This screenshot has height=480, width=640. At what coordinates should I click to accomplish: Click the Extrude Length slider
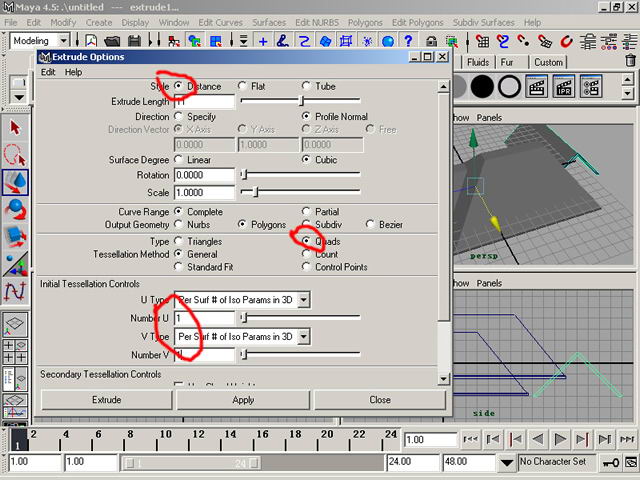(301, 100)
